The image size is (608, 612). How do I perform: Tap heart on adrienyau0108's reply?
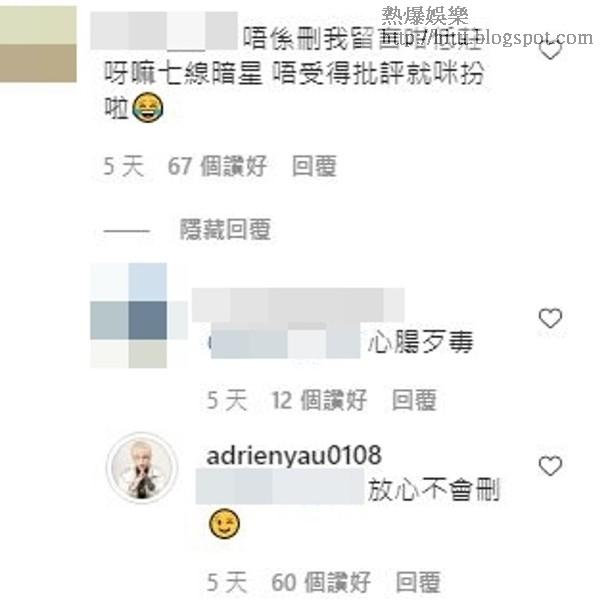click(x=550, y=466)
